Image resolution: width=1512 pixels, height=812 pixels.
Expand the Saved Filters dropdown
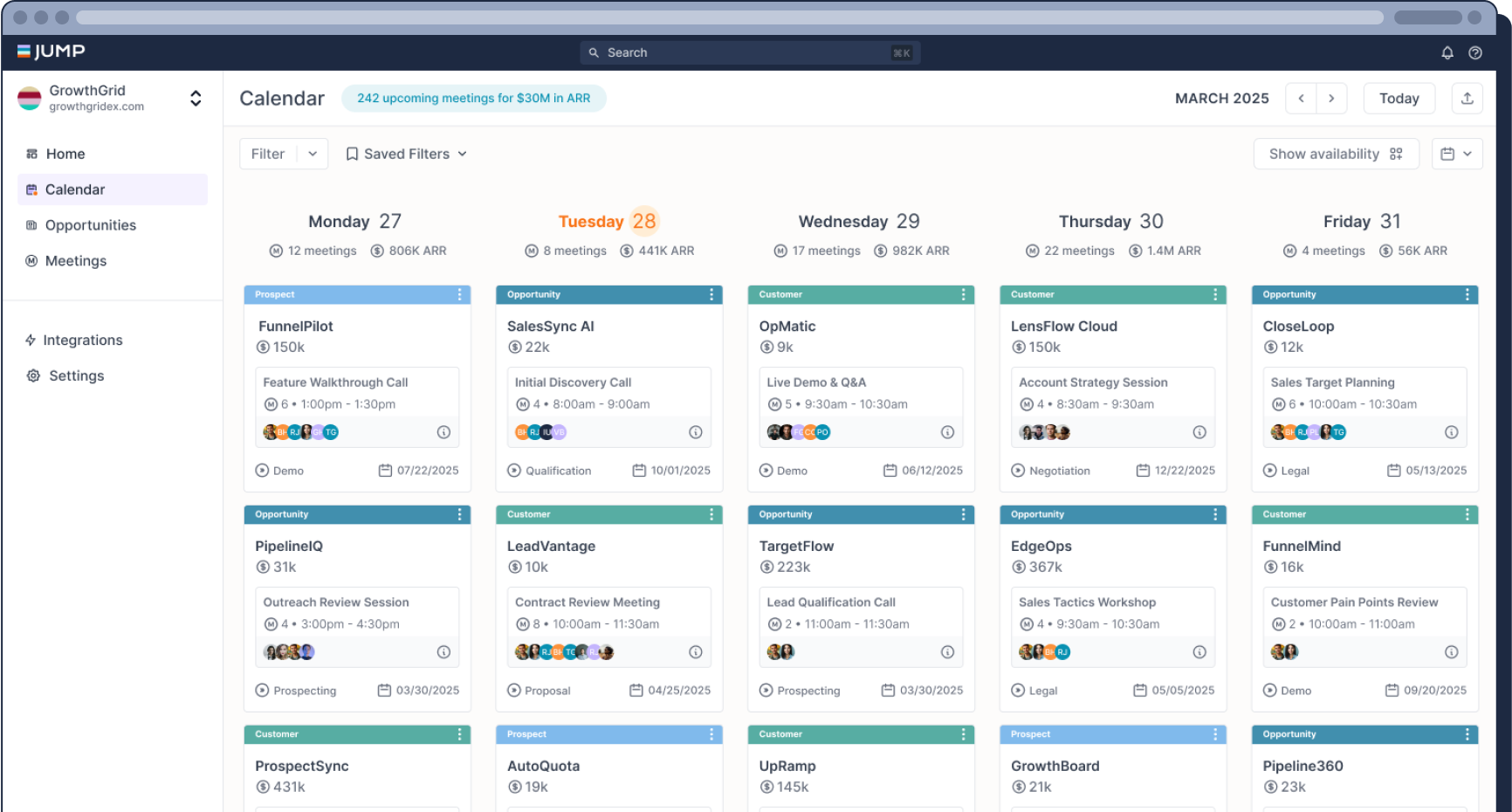point(407,155)
